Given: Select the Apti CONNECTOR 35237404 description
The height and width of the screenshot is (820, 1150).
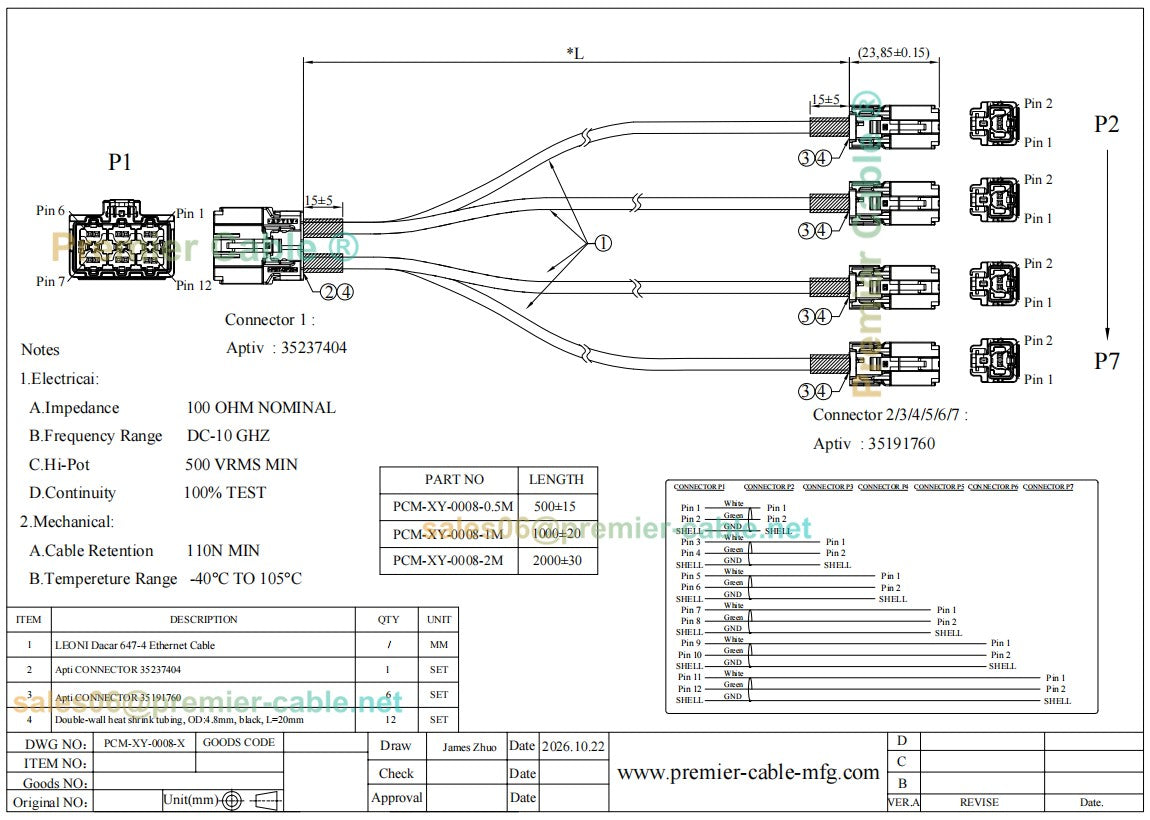Looking at the screenshot, I should (117, 670).
